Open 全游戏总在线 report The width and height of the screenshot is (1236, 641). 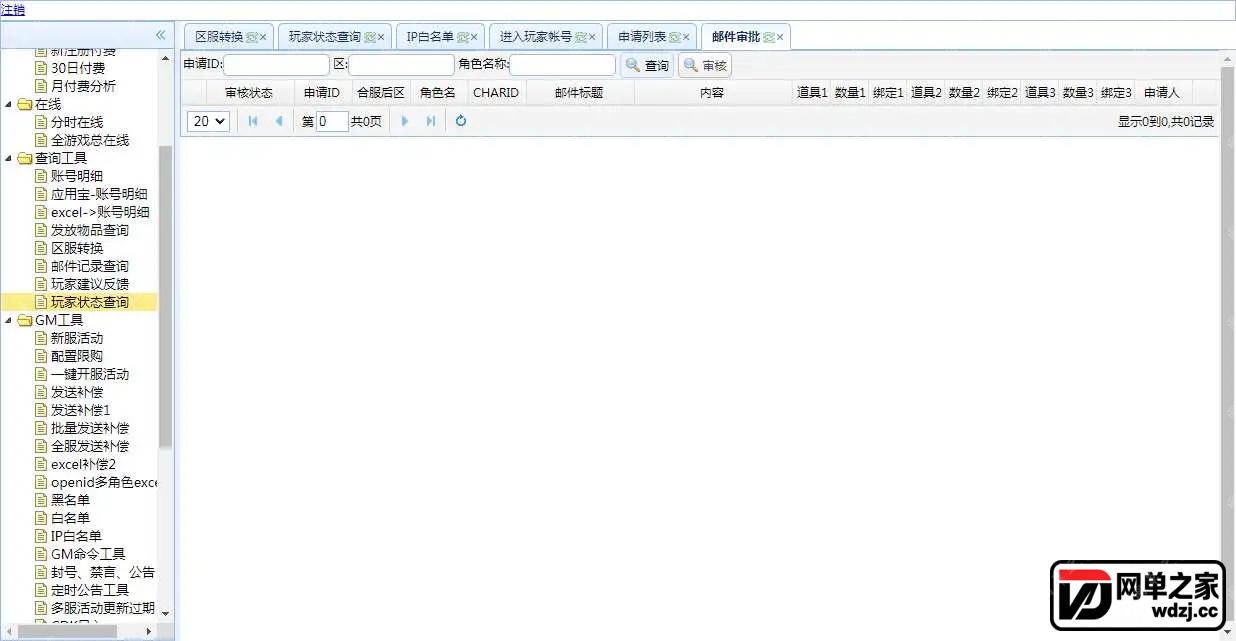(x=90, y=140)
